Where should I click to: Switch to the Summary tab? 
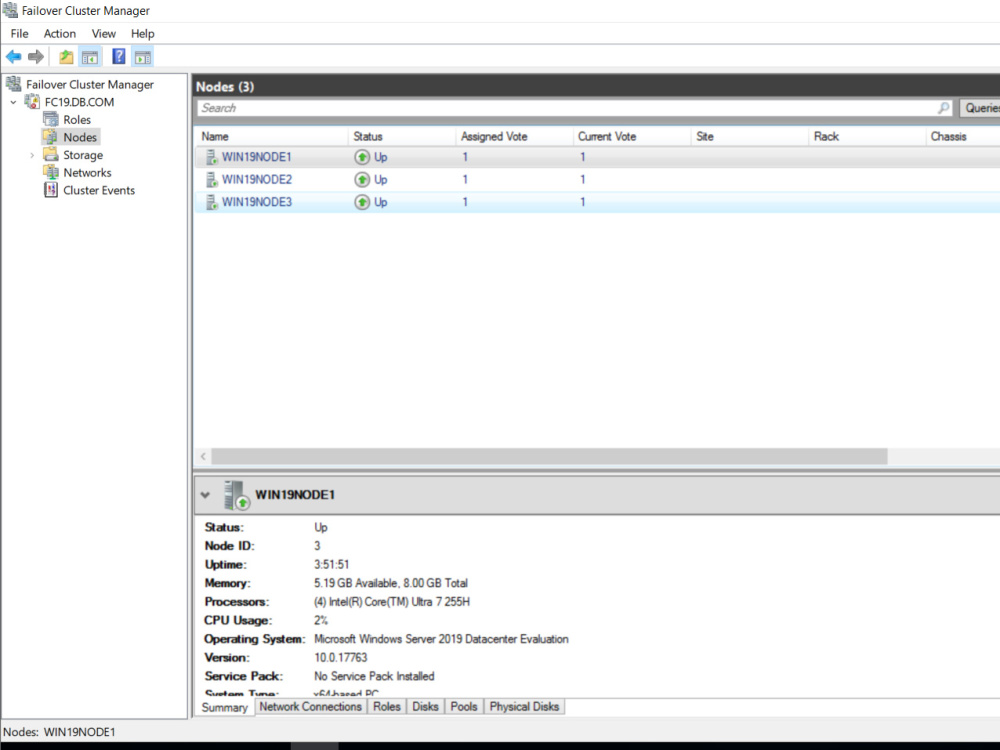pos(224,707)
